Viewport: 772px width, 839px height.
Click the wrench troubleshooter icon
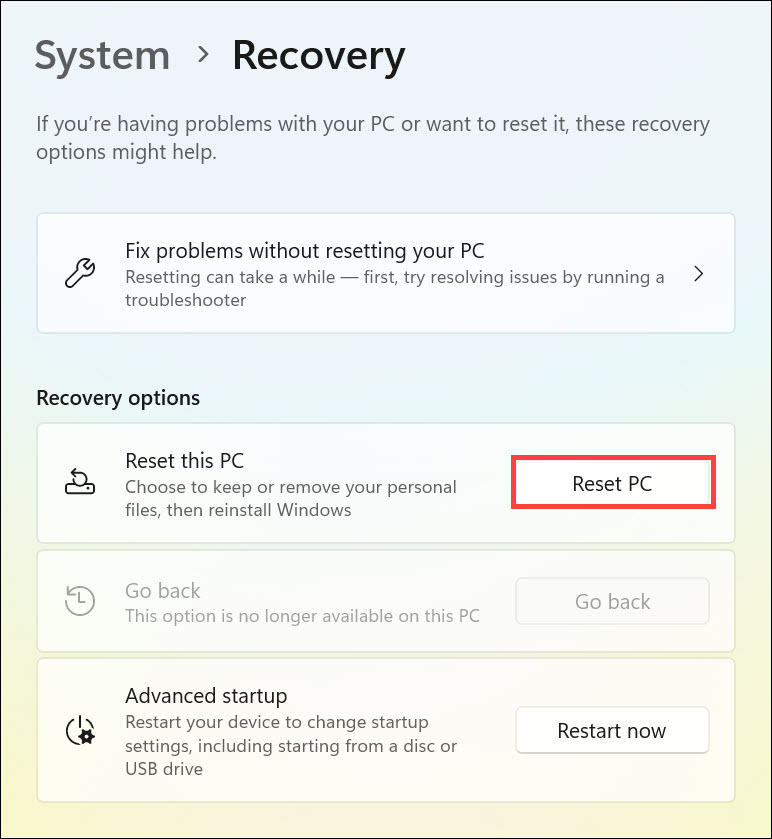[79, 272]
